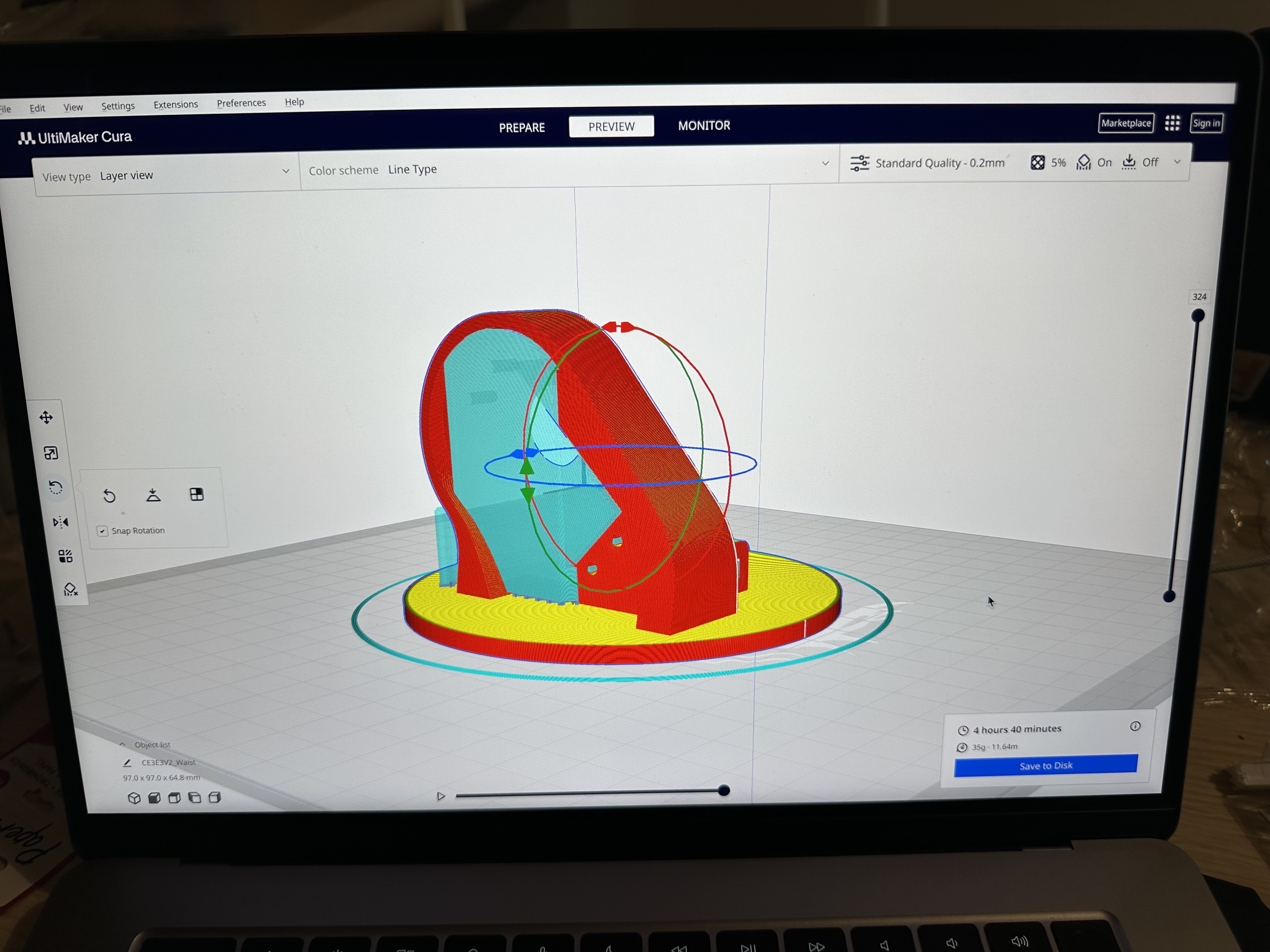The height and width of the screenshot is (952, 1270).
Task: Select the Scale tool icon
Action: click(x=51, y=453)
